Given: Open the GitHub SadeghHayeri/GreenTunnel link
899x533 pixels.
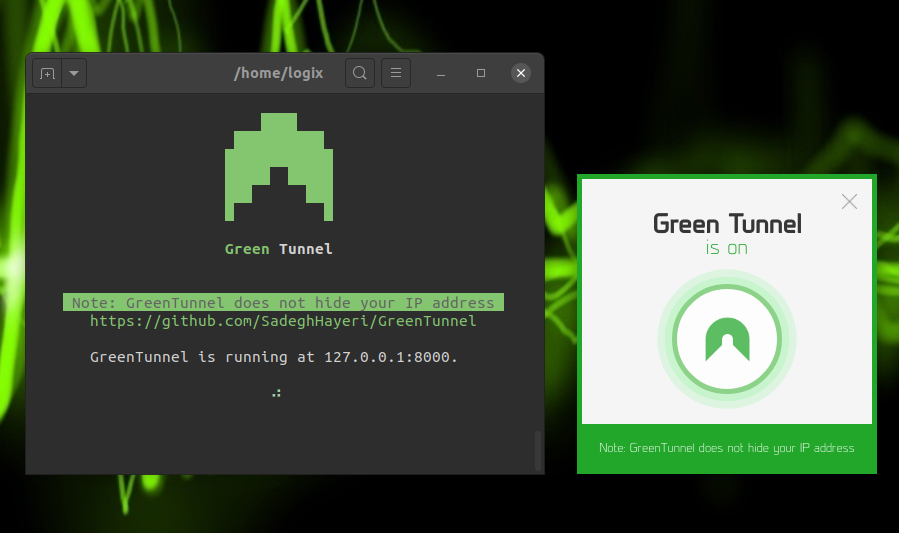Looking at the screenshot, I should pos(283,321).
